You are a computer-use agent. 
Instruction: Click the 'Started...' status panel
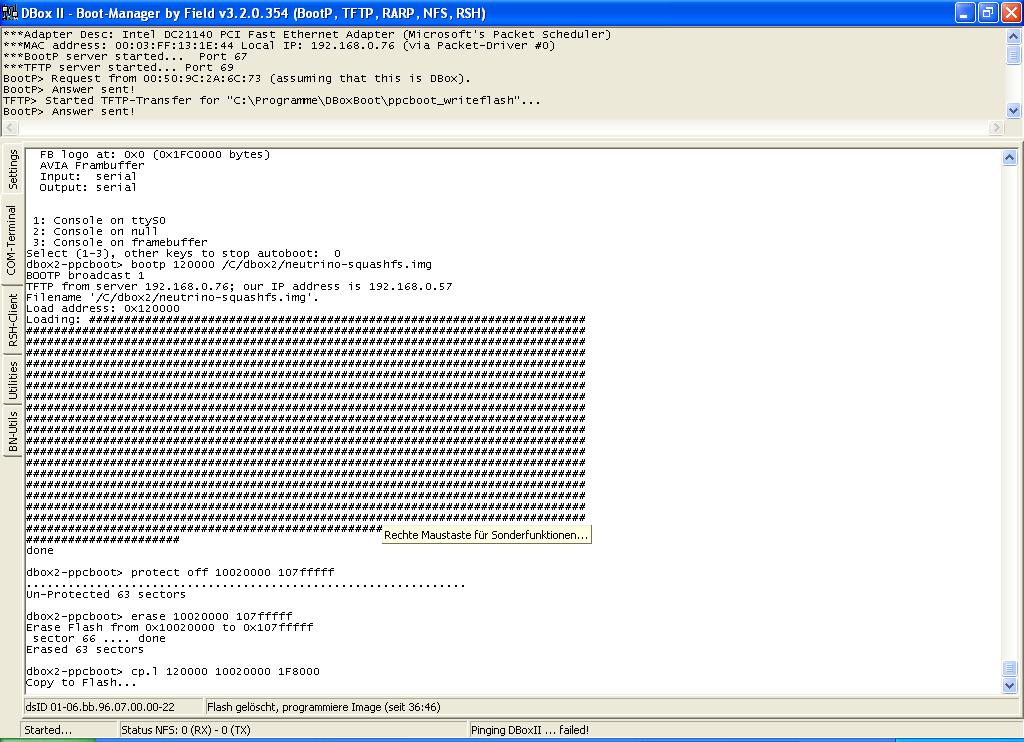point(69,730)
